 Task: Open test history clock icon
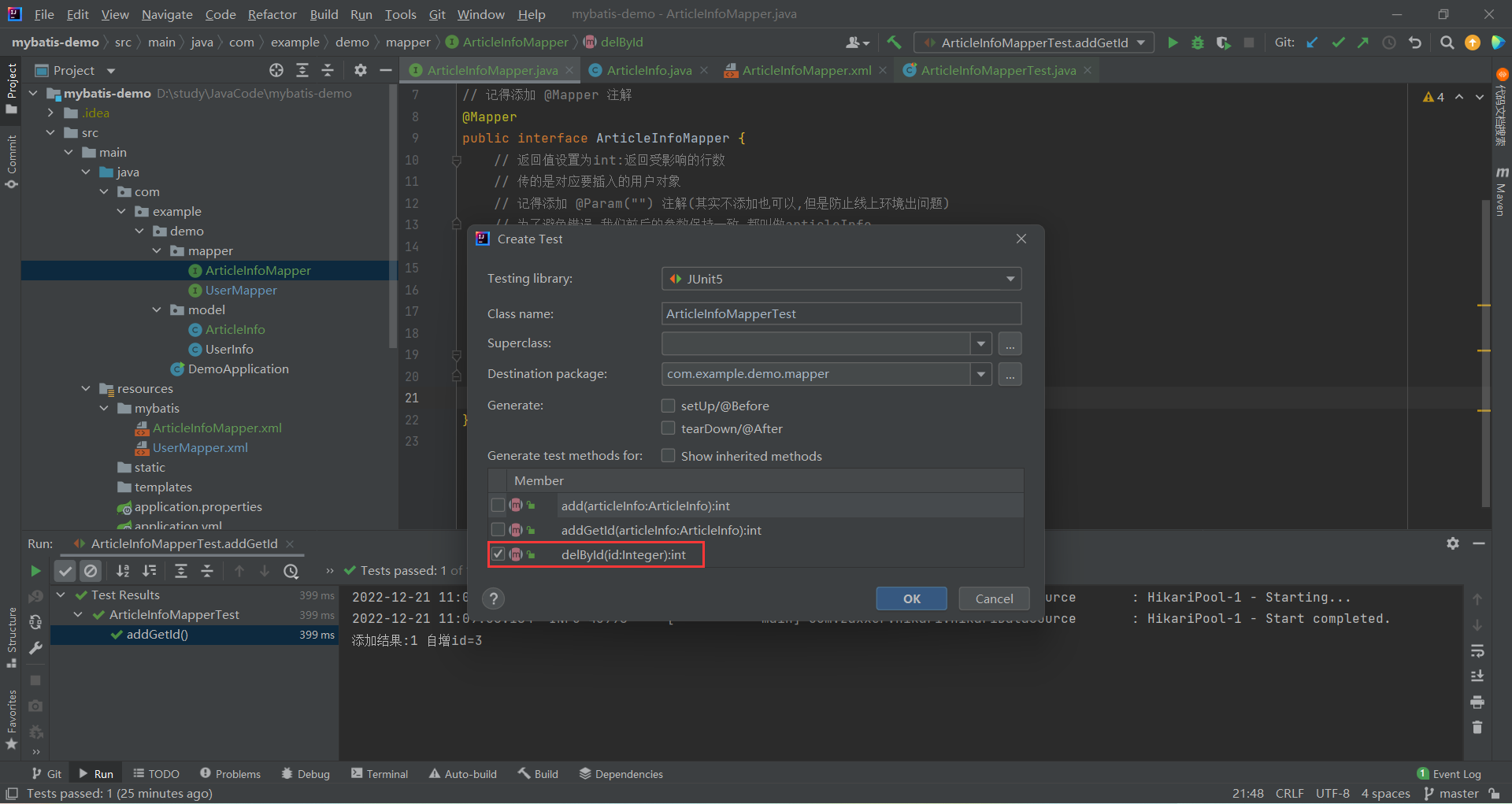(x=291, y=571)
